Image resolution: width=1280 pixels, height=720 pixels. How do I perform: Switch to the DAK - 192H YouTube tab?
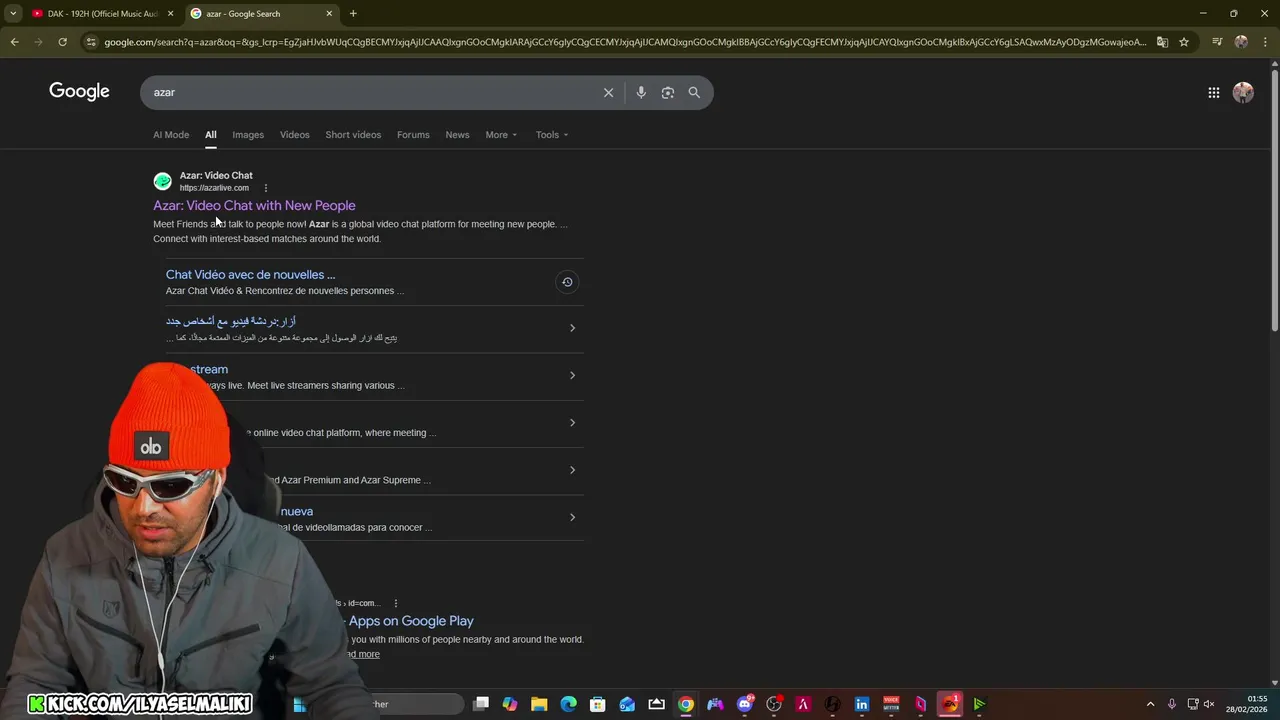102,13
